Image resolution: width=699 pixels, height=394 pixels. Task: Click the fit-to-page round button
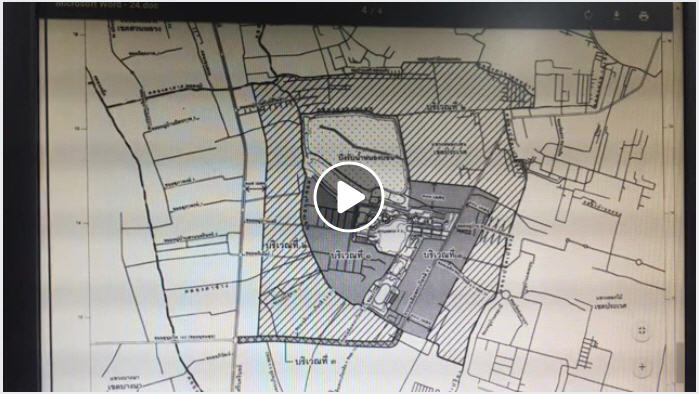point(642,330)
